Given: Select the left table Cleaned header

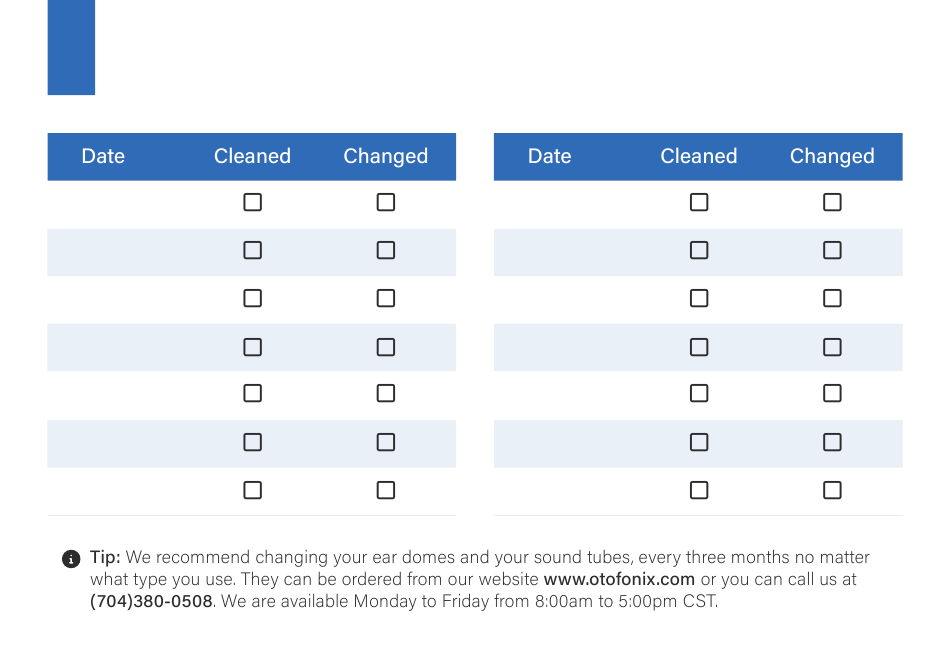Looking at the screenshot, I should tap(253, 156).
